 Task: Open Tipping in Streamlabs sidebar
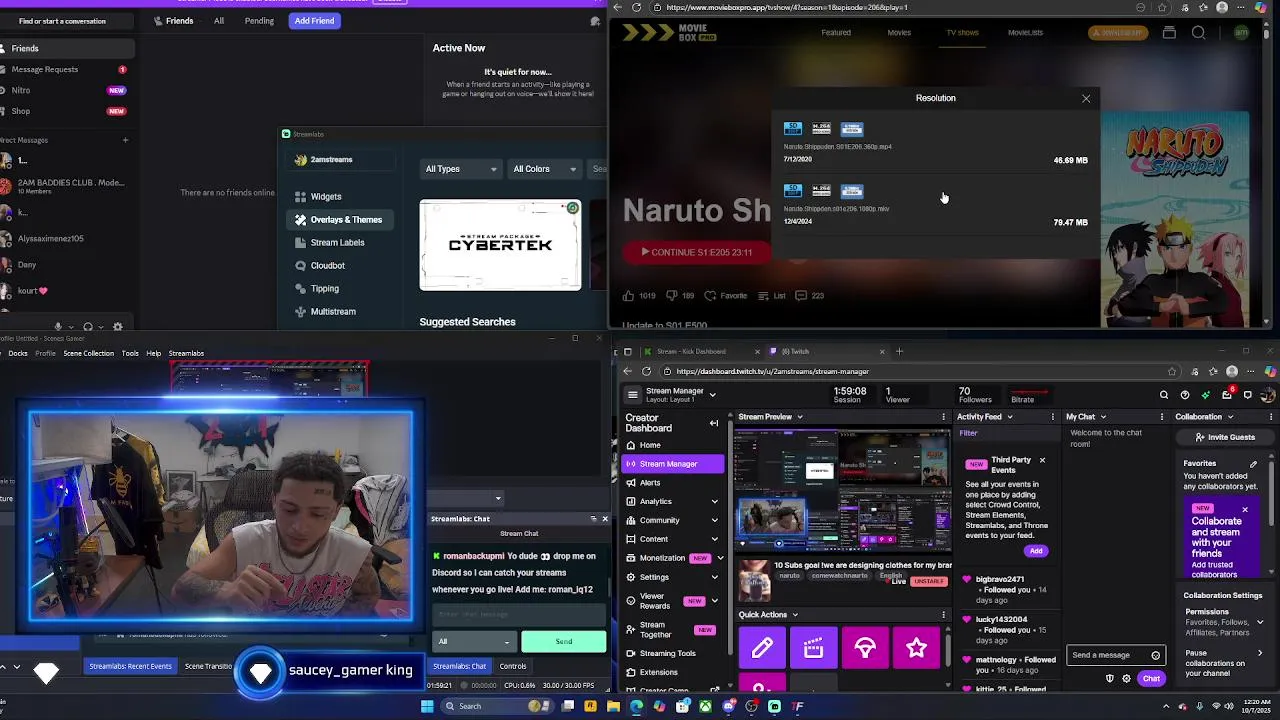pos(324,289)
